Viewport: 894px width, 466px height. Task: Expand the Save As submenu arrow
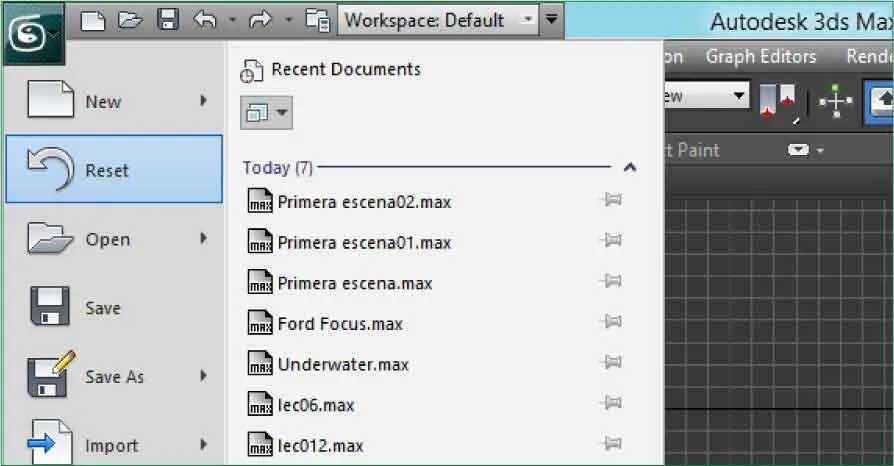click(x=203, y=375)
